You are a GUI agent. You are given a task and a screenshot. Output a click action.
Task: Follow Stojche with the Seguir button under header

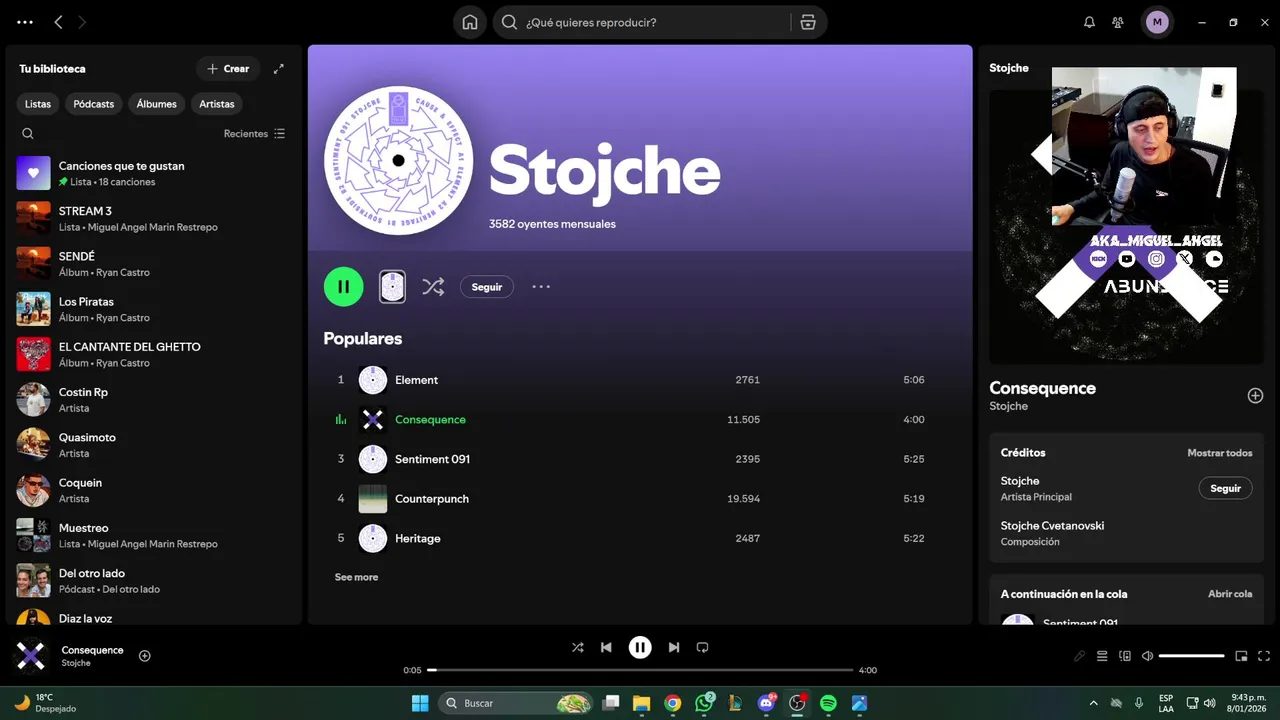tap(487, 287)
